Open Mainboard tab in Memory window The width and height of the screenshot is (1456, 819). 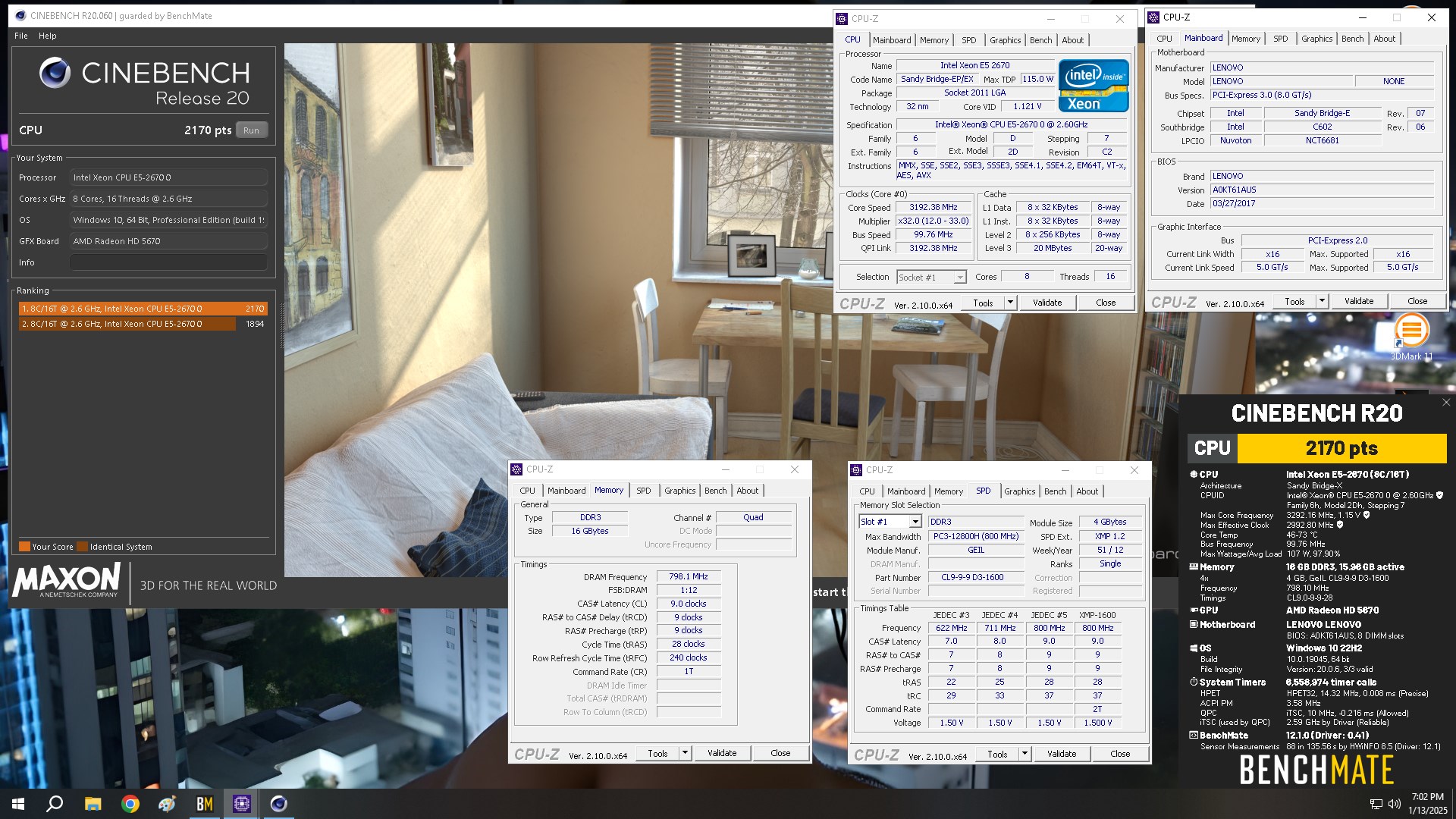click(x=566, y=491)
